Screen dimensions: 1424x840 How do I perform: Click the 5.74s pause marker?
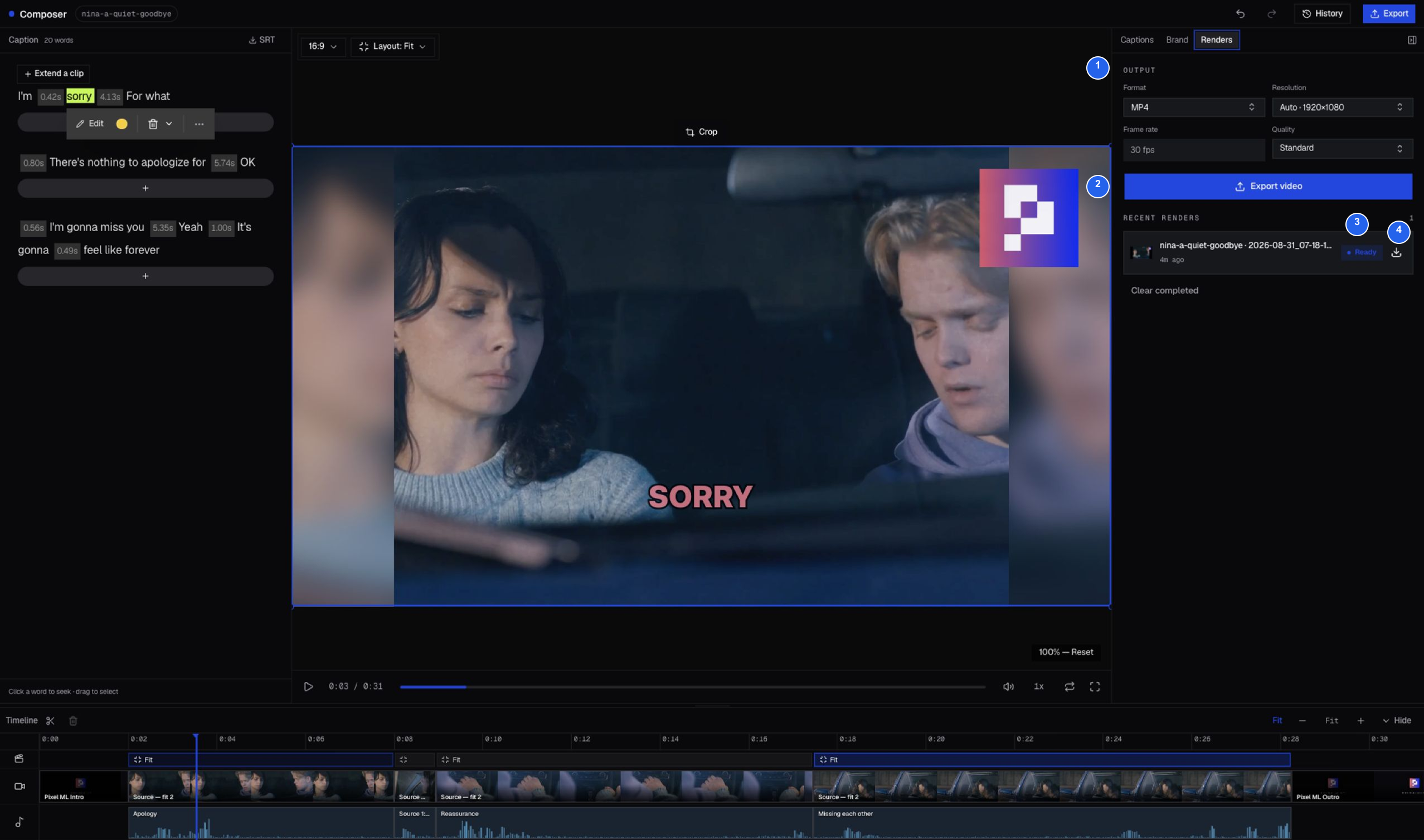point(224,163)
